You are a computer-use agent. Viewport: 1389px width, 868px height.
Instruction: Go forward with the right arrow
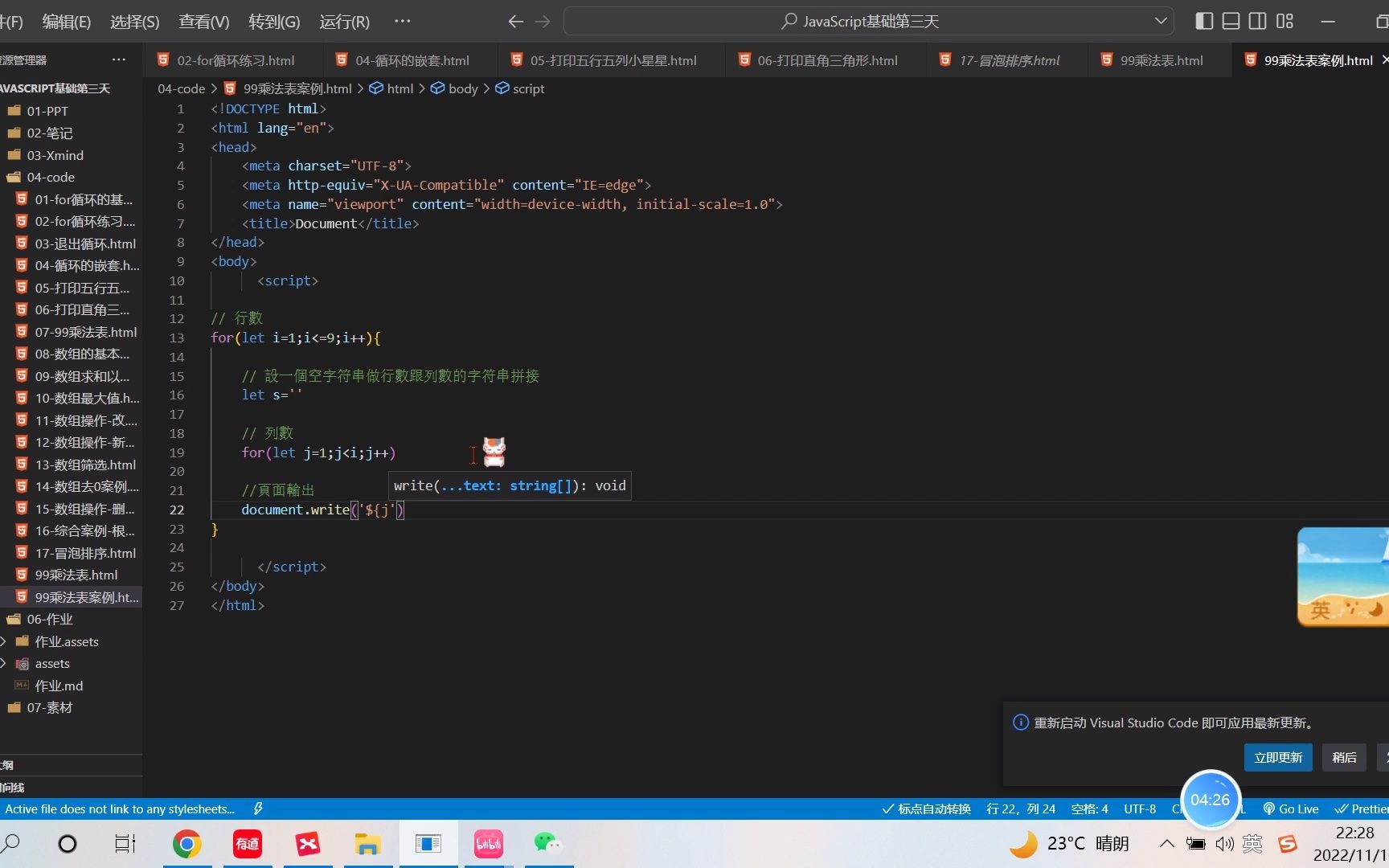[x=543, y=22]
